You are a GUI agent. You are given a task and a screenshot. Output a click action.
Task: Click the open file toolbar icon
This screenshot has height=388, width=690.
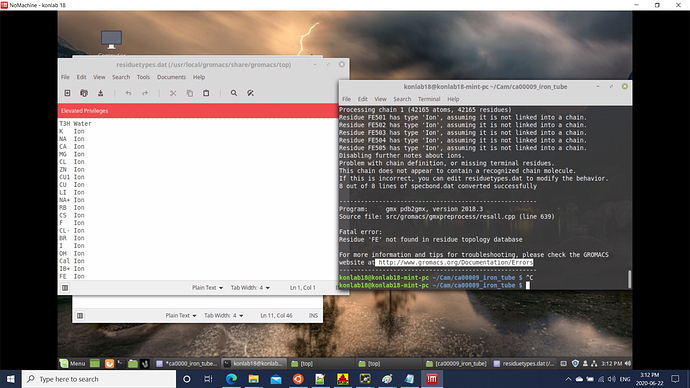coord(84,93)
